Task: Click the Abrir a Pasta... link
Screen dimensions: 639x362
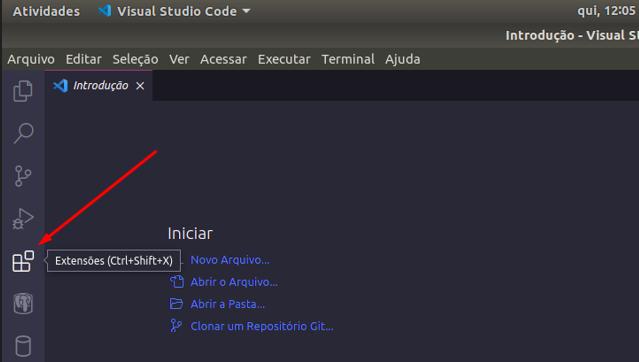Action: (x=227, y=304)
